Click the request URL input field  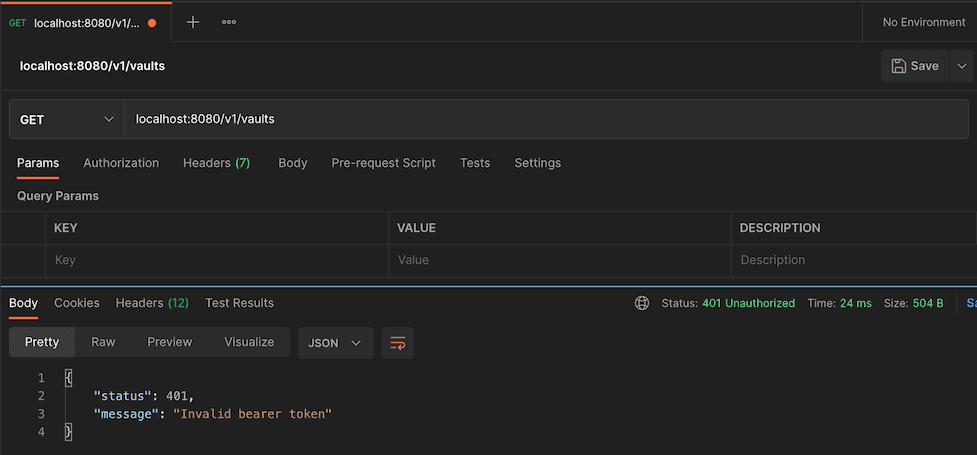point(546,119)
